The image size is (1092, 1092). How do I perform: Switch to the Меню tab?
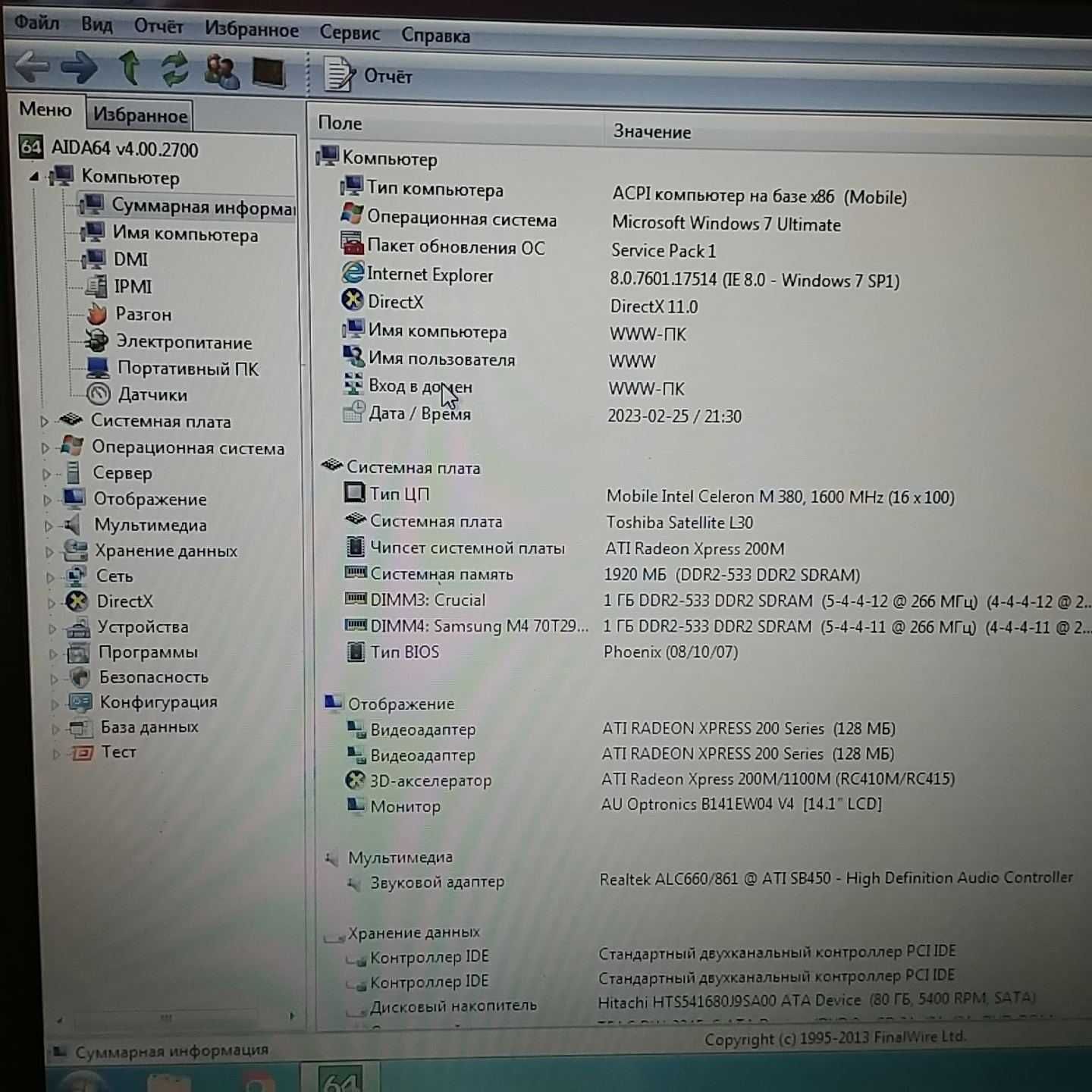[x=45, y=110]
